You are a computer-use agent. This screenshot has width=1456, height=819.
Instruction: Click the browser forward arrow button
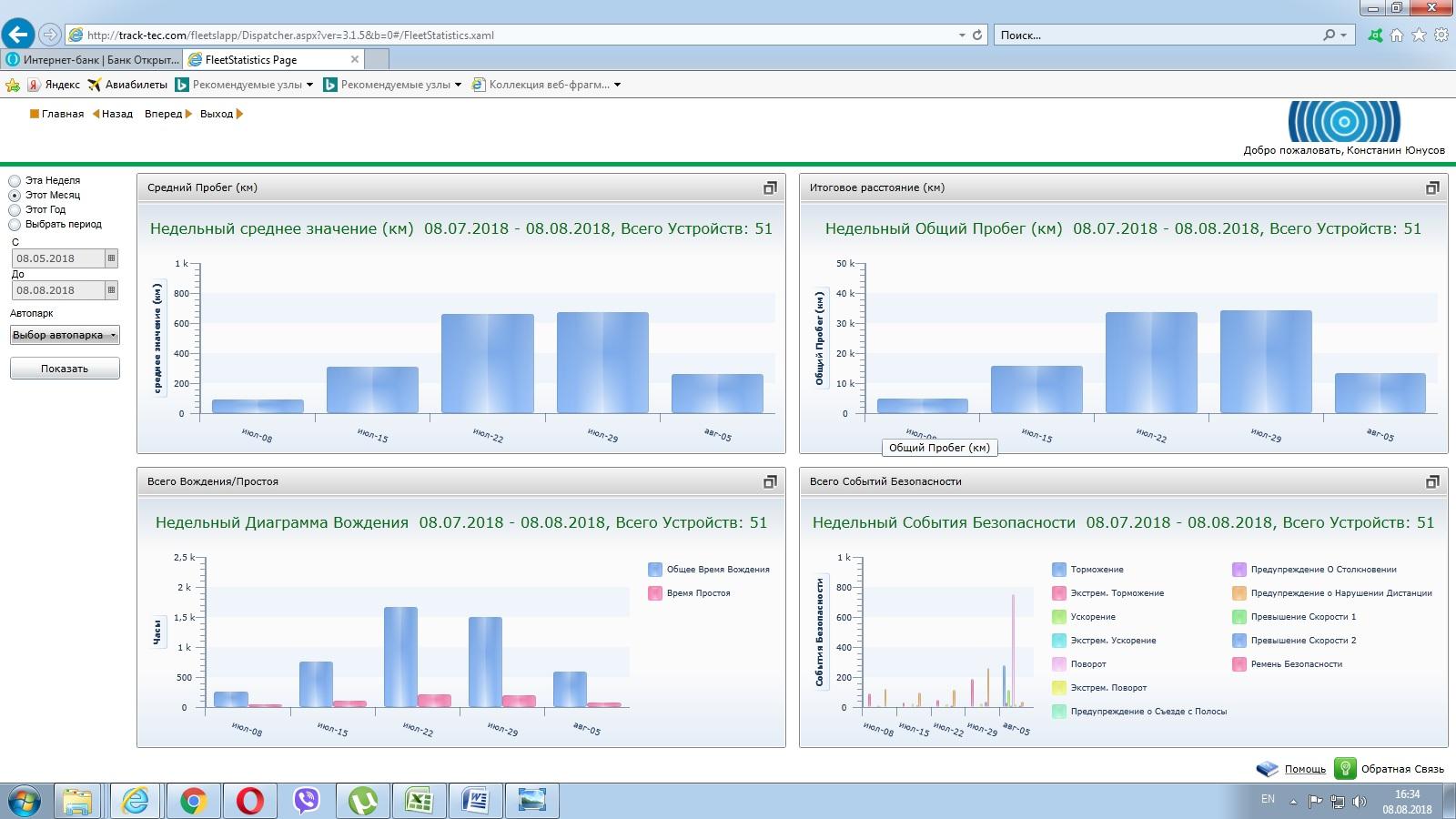pyautogui.click(x=50, y=35)
